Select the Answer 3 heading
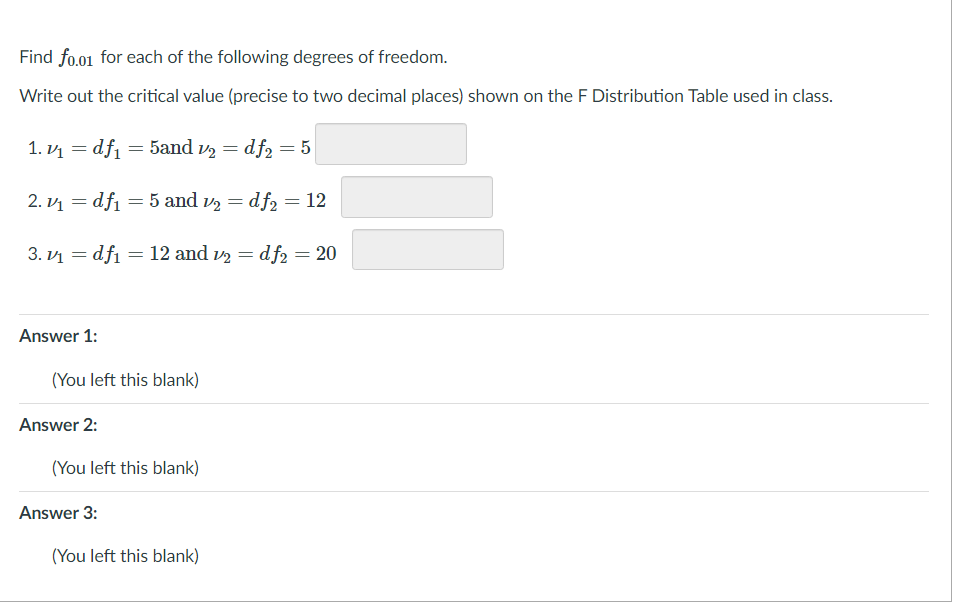The height and width of the screenshot is (602, 954). [57, 513]
